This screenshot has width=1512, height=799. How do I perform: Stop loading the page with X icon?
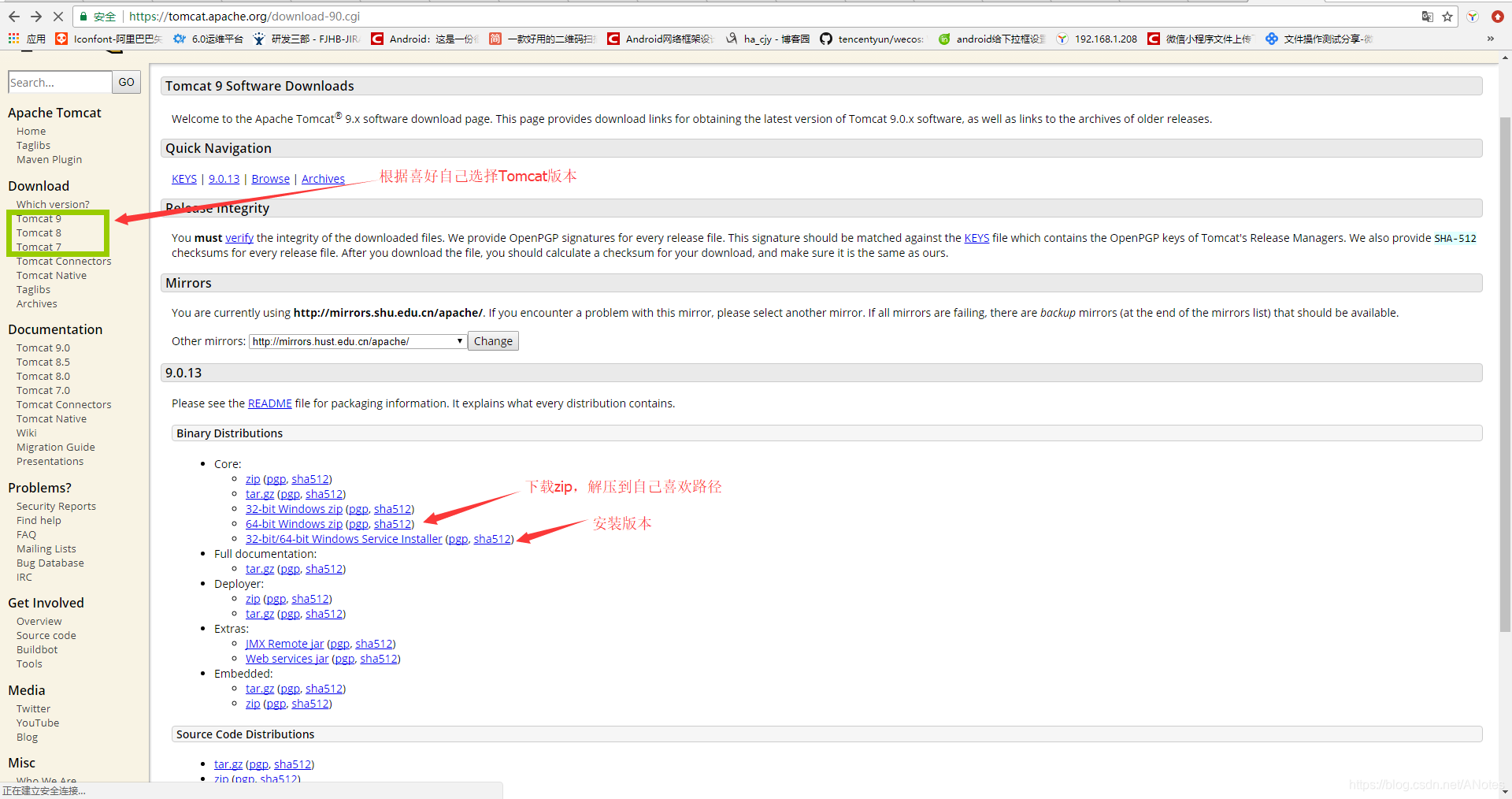tap(58, 16)
